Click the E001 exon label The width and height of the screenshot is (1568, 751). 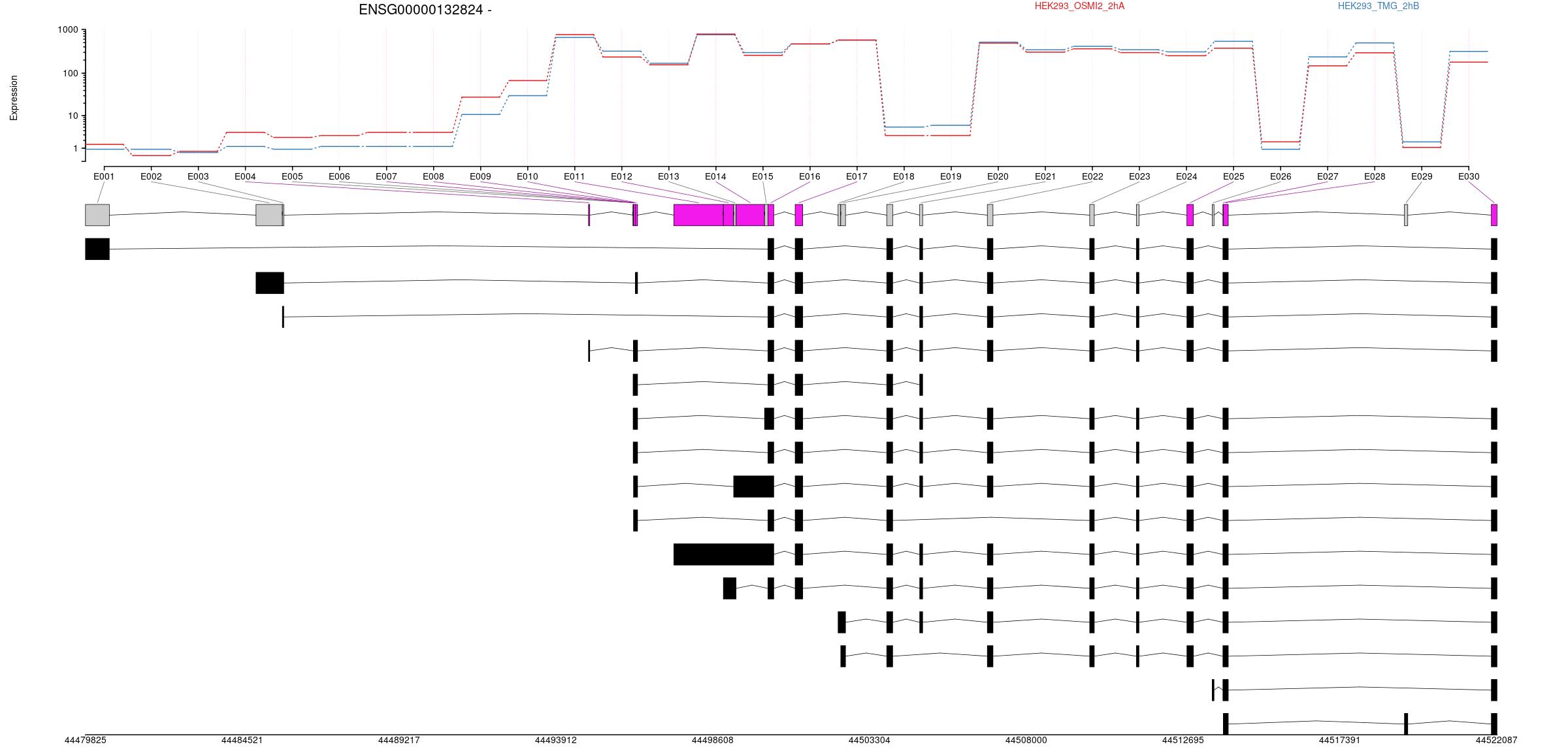click(x=104, y=176)
